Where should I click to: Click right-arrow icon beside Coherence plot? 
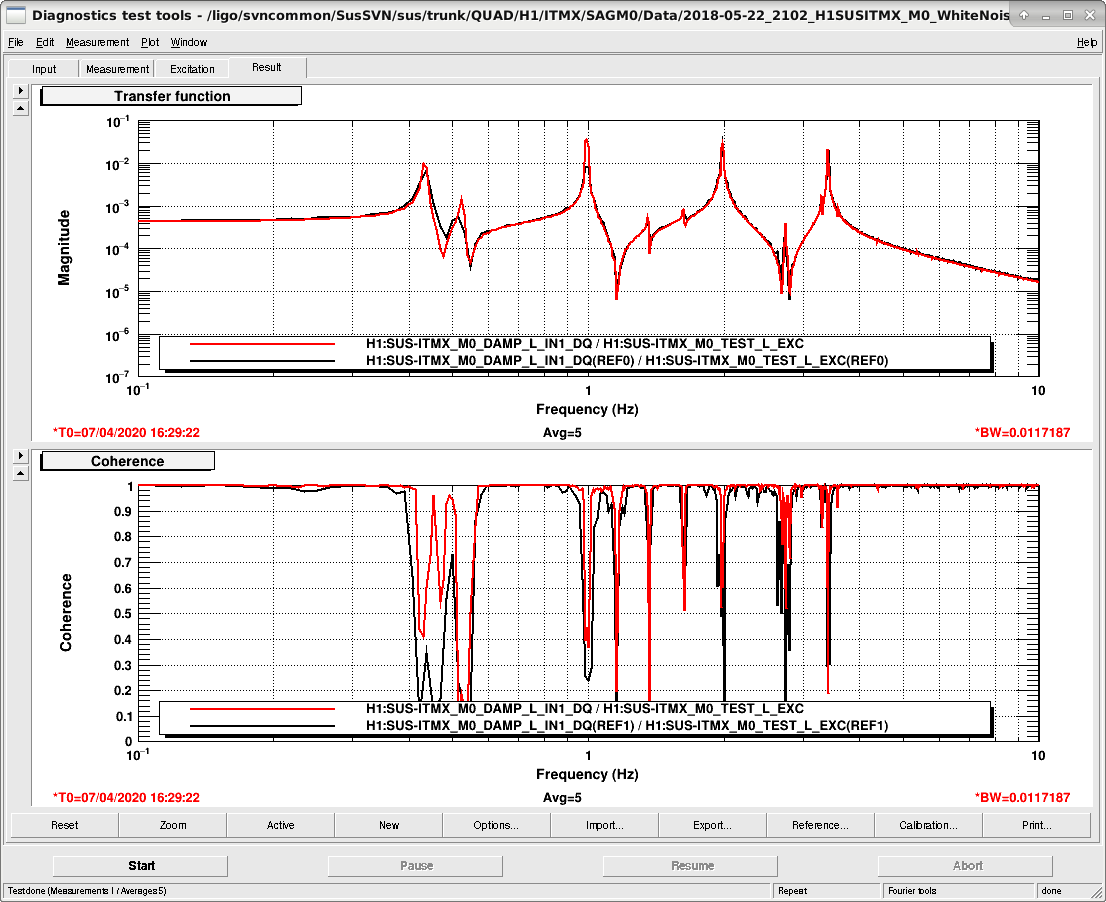[20, 456]
